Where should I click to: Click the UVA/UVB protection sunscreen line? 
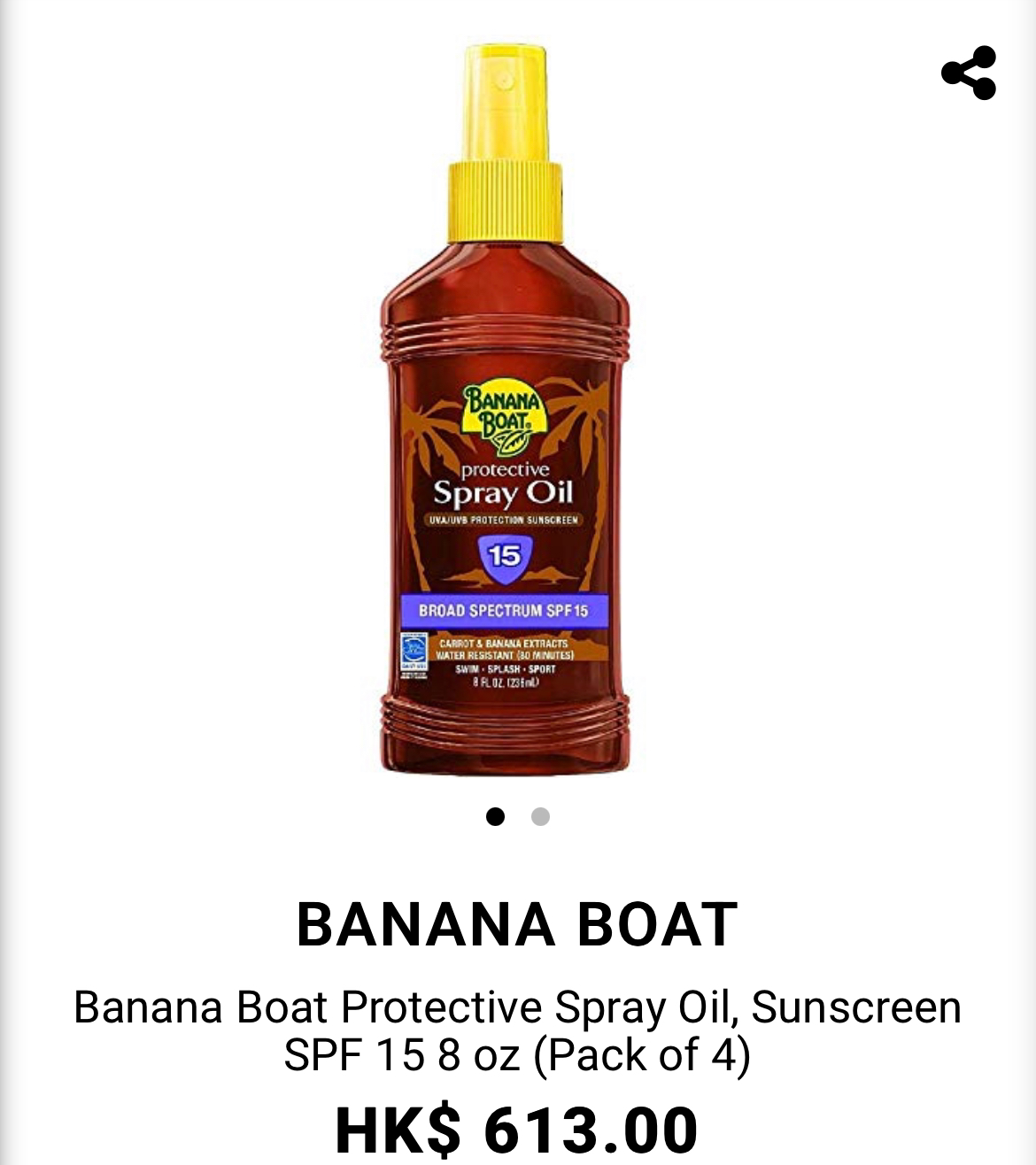coord(503,520)
